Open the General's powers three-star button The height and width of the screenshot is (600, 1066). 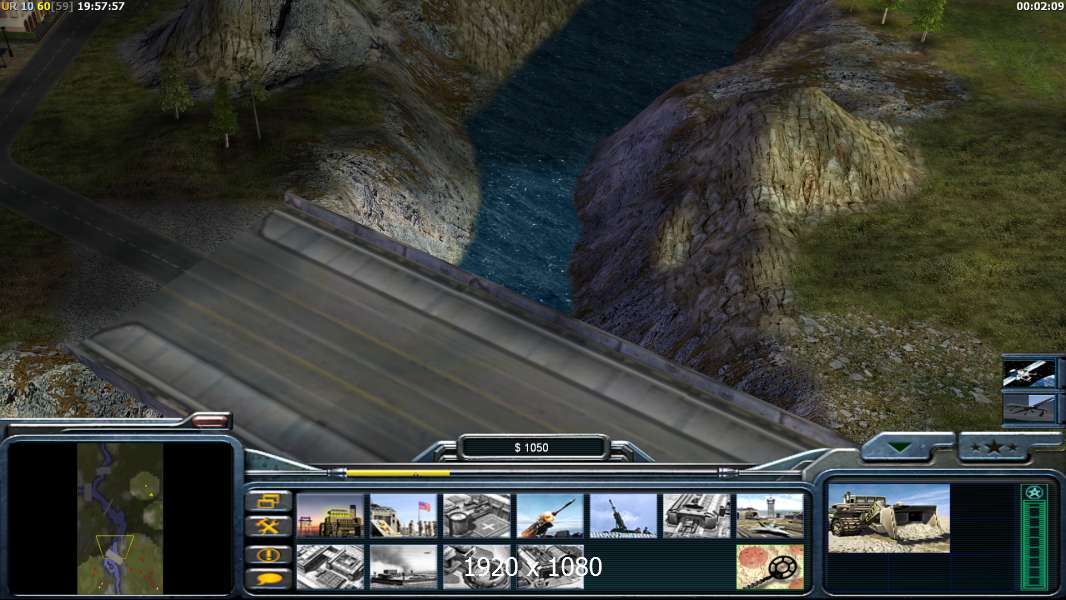(x=993, y=447)
